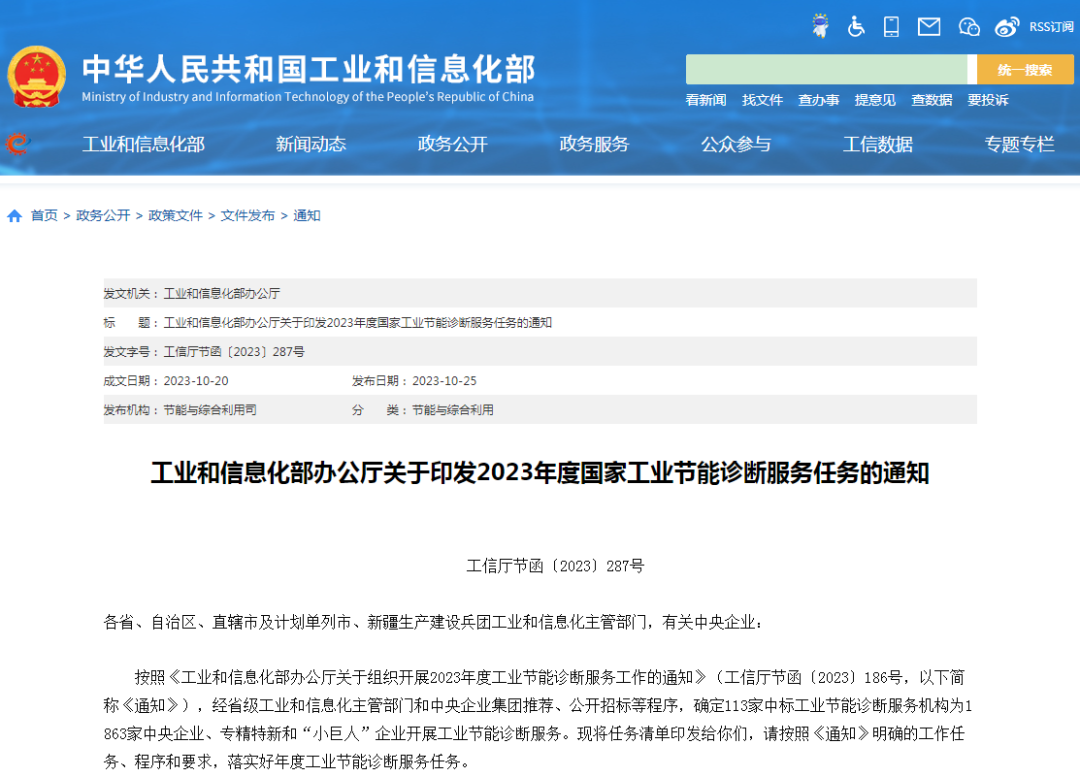The height and width of the screenshot is (777, 1080).
Task: Open the 政务服务 navigation menu
Action: point(595,144)
